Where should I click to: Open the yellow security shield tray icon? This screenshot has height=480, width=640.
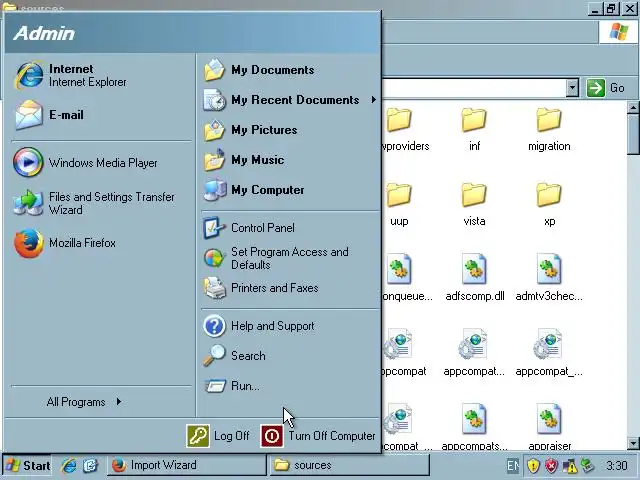(533, 466)
